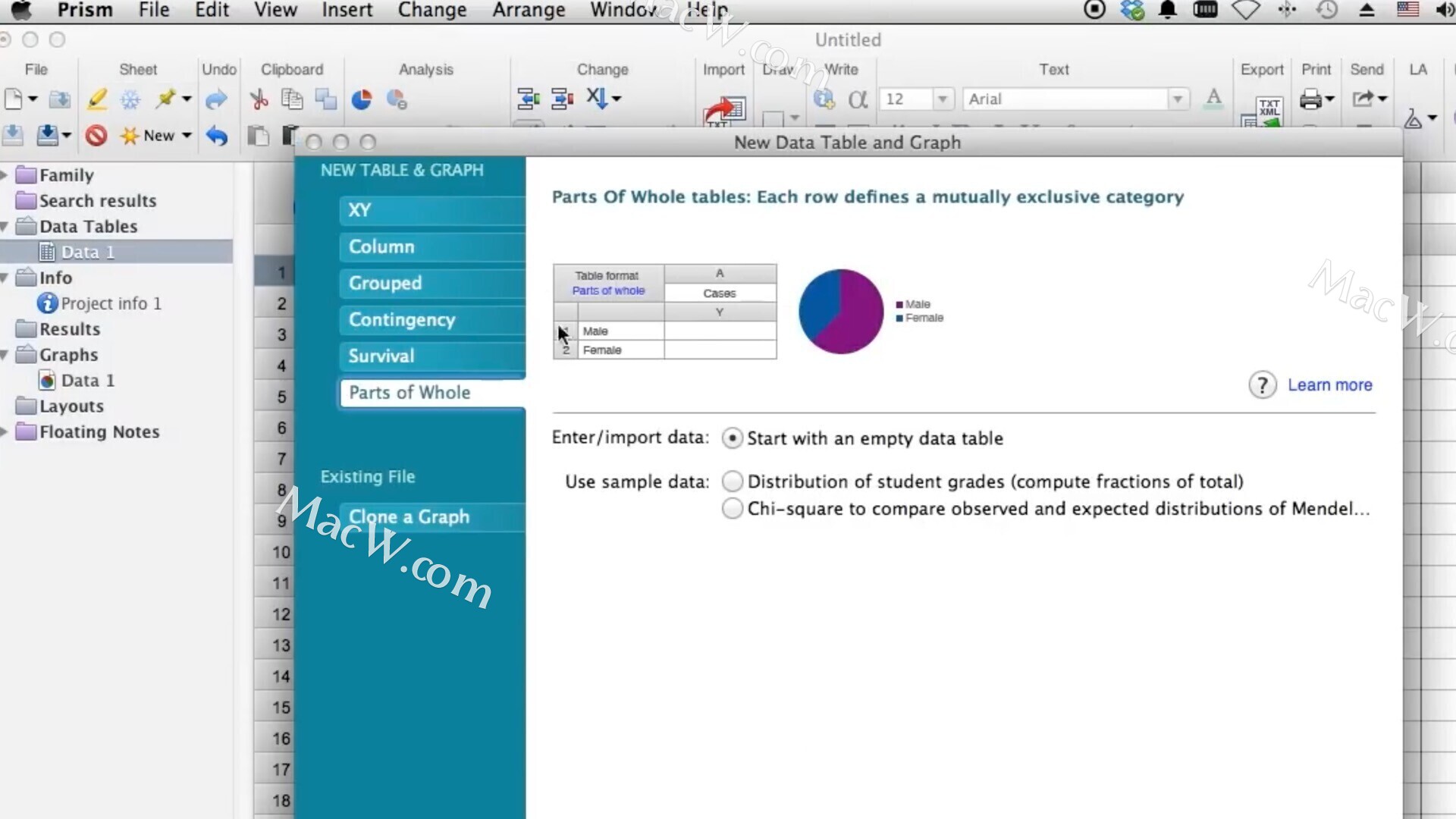Screen dimensions: 1456x819
Task: Click the printer icon in Print group
Action: pyautogui.click(x=1310, y=99)
